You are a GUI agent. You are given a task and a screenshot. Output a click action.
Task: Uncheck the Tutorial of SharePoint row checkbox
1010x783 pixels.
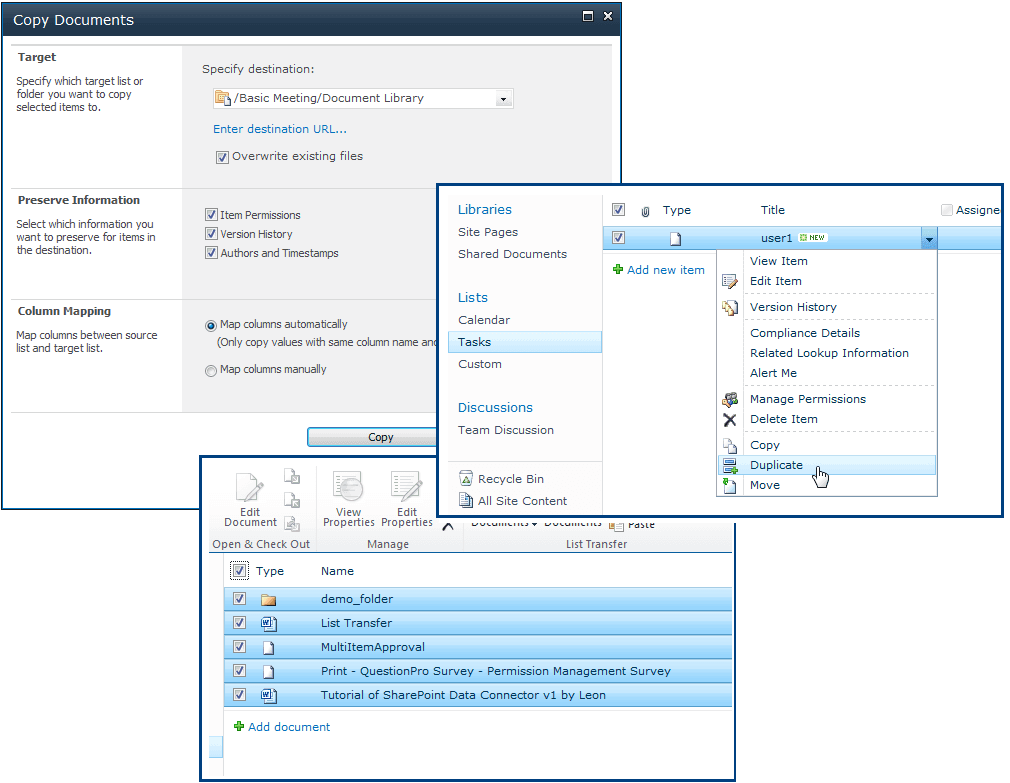click(239, 695)
